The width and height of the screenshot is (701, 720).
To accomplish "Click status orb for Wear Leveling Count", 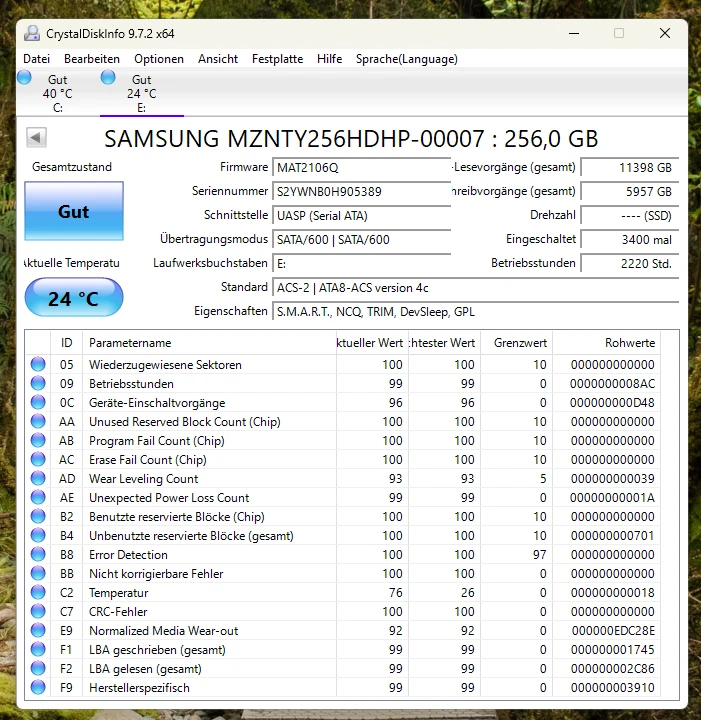I will (38, 478).
